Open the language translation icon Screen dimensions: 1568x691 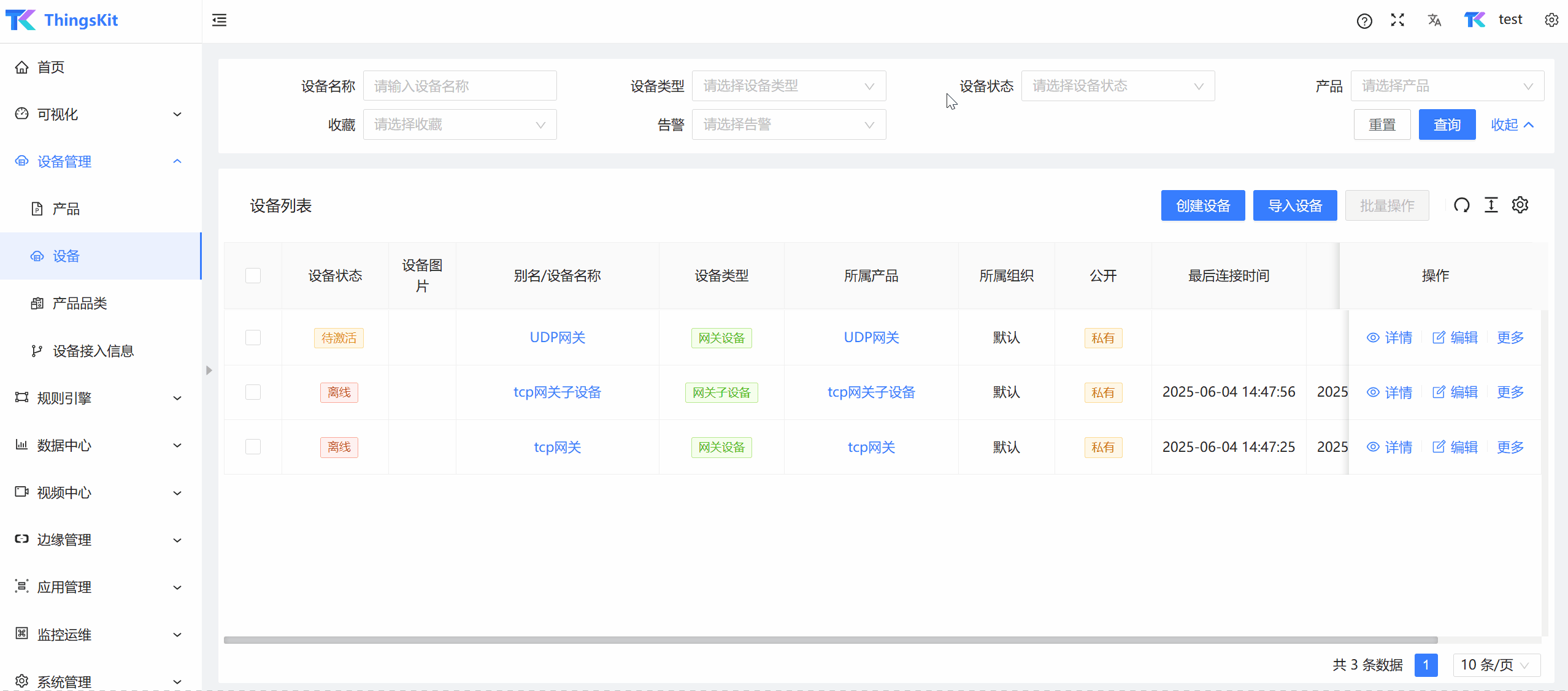click(x=1434, y=20)
